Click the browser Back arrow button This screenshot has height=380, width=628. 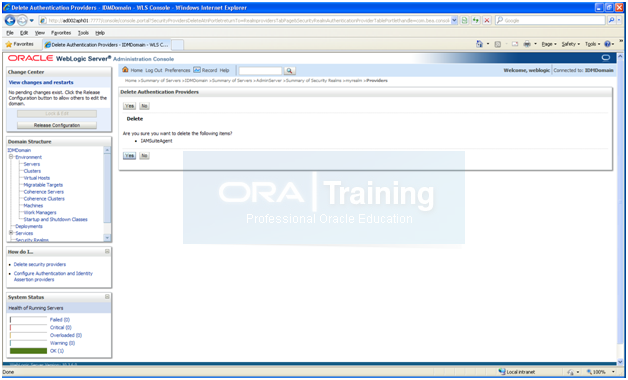tap(10, 20)
